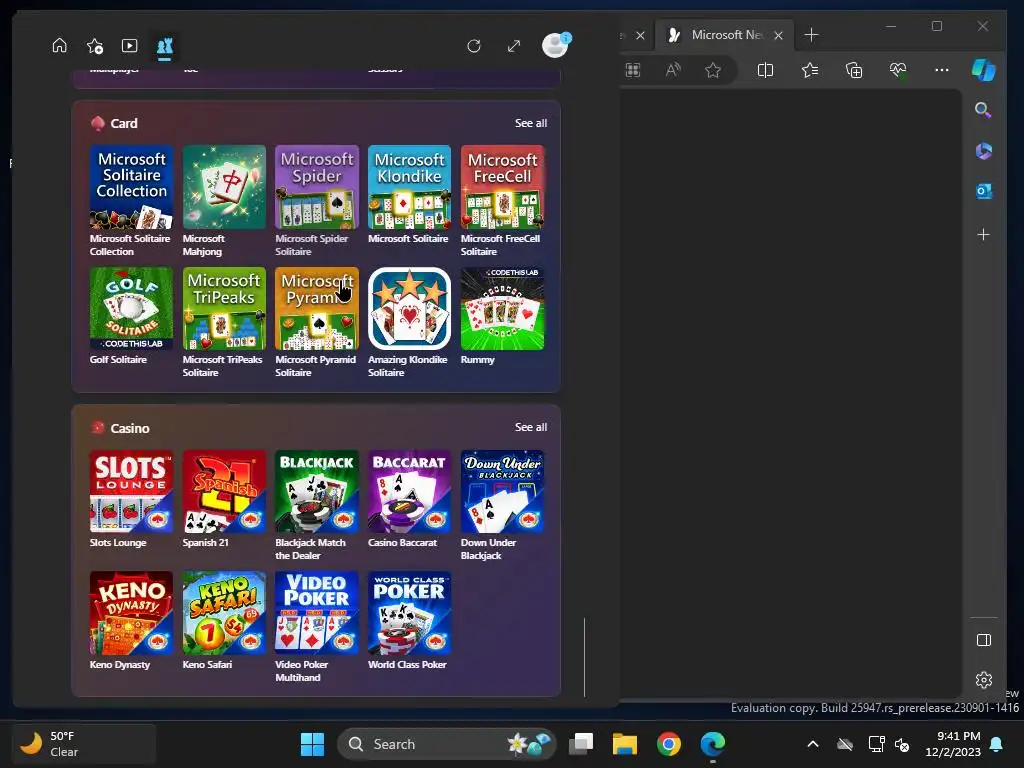Open a new tab in Edge
The height and width of the screenshot is (768, 1024).
tap(811, 35)
